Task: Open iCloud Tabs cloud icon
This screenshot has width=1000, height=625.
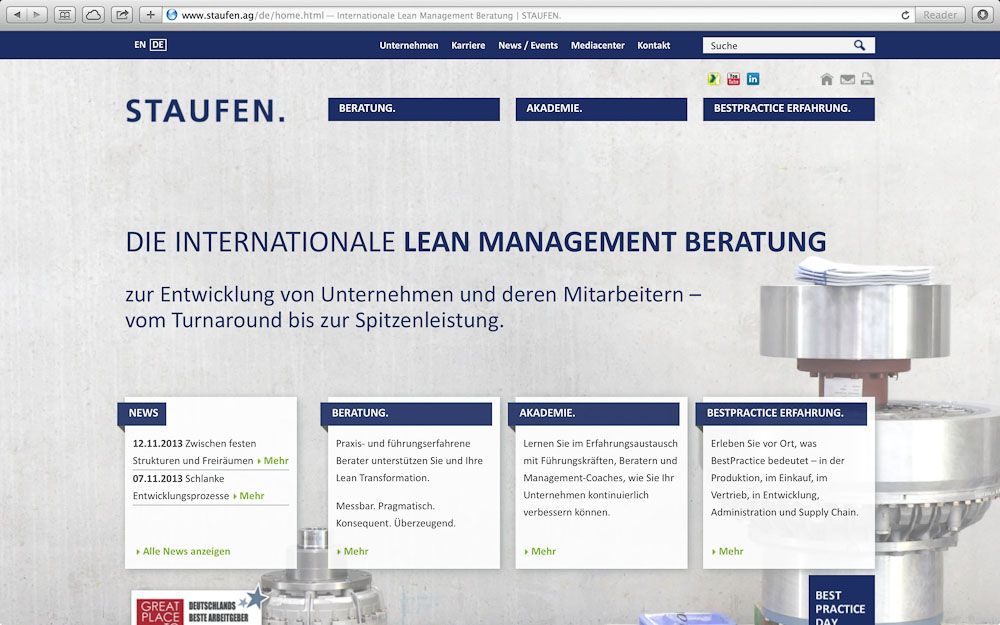Action: point(93,15)
